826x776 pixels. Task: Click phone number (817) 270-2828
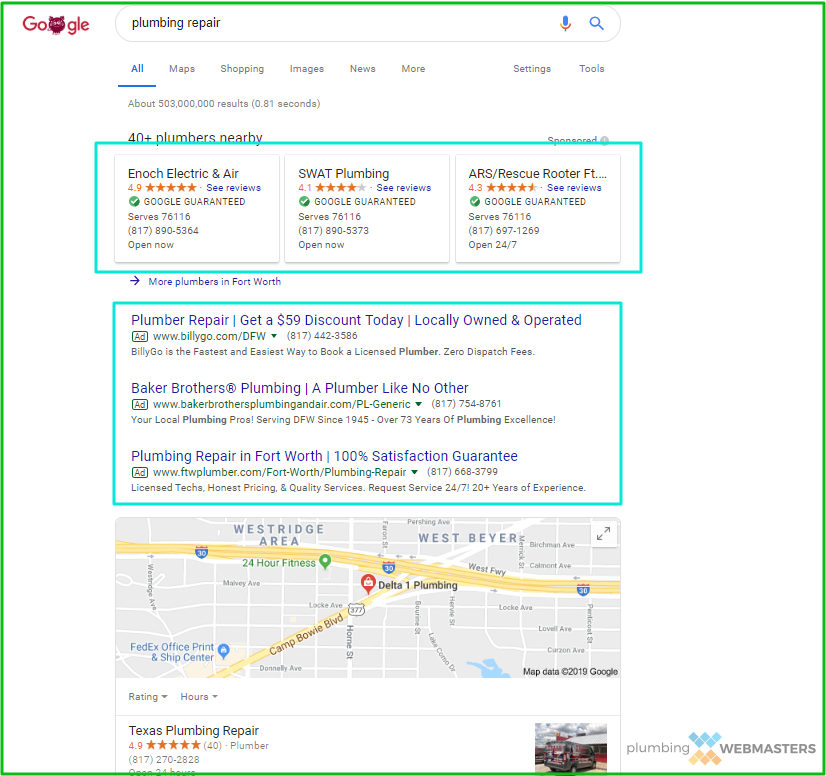tap(164, 759)
